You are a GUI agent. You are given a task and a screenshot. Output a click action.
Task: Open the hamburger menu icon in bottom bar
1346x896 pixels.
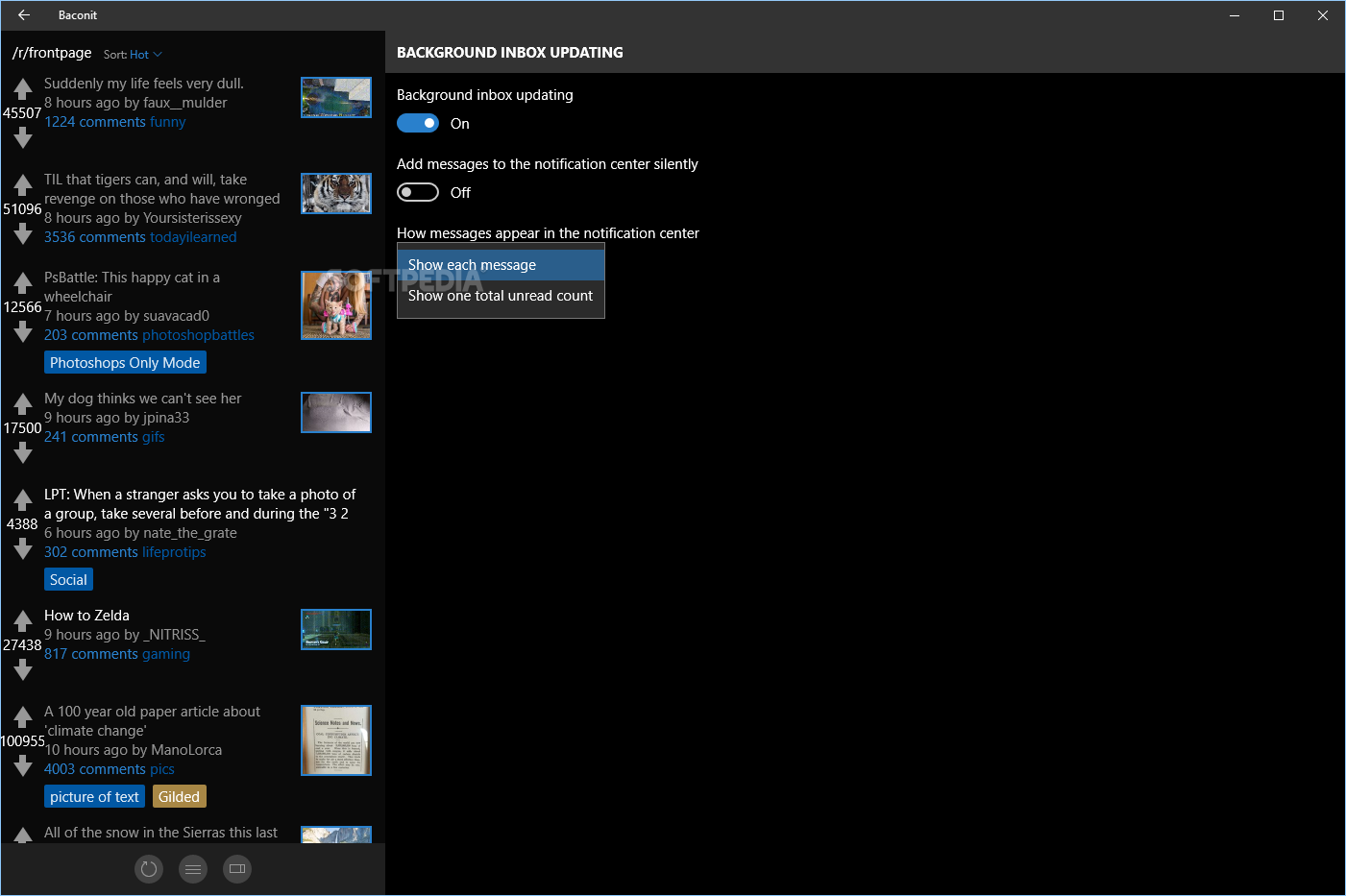tap(193, 869)
